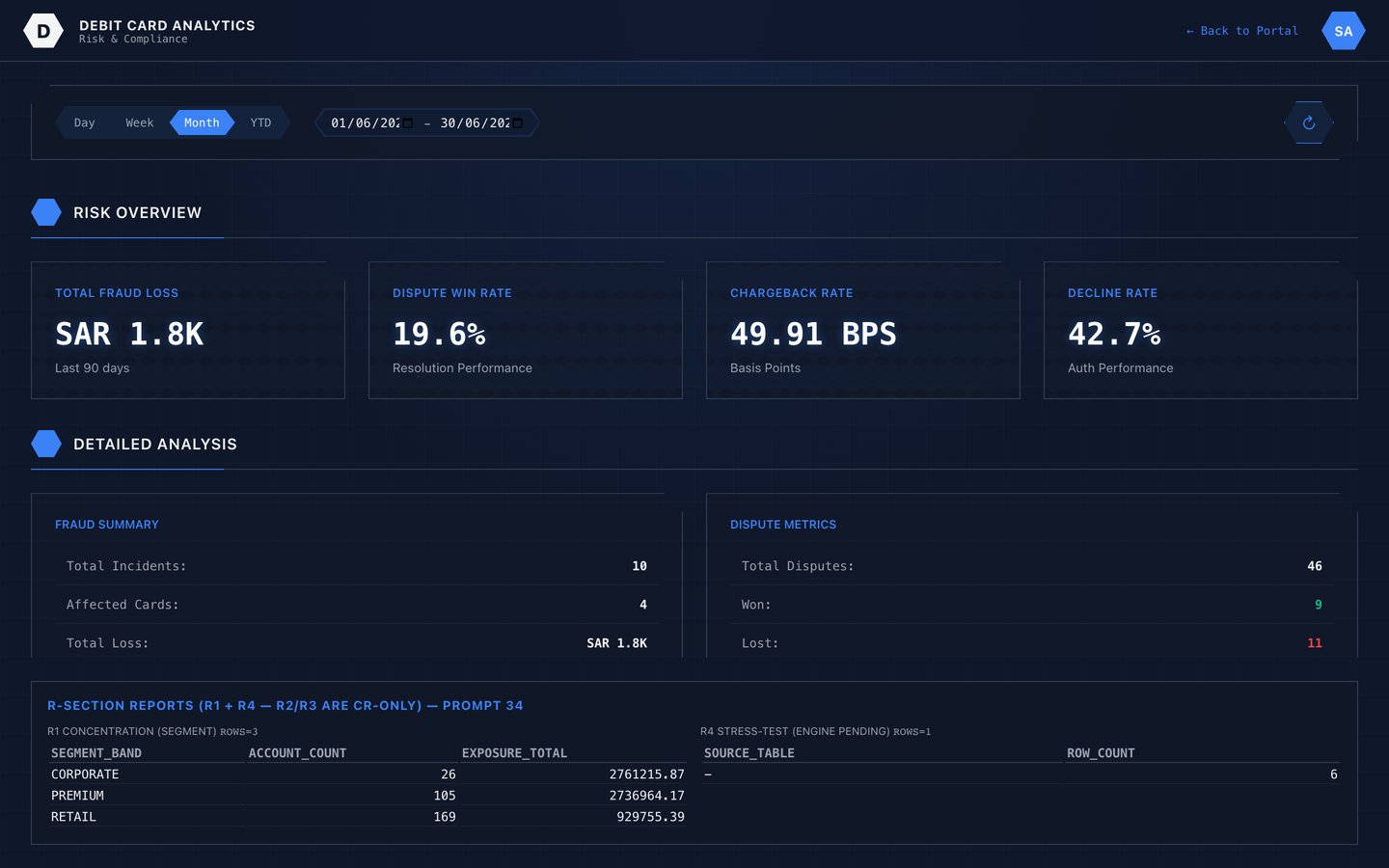This screenshot has height=868, width=1389.
Task: Click the Won disputes value 9
Action: point(1319,605)
